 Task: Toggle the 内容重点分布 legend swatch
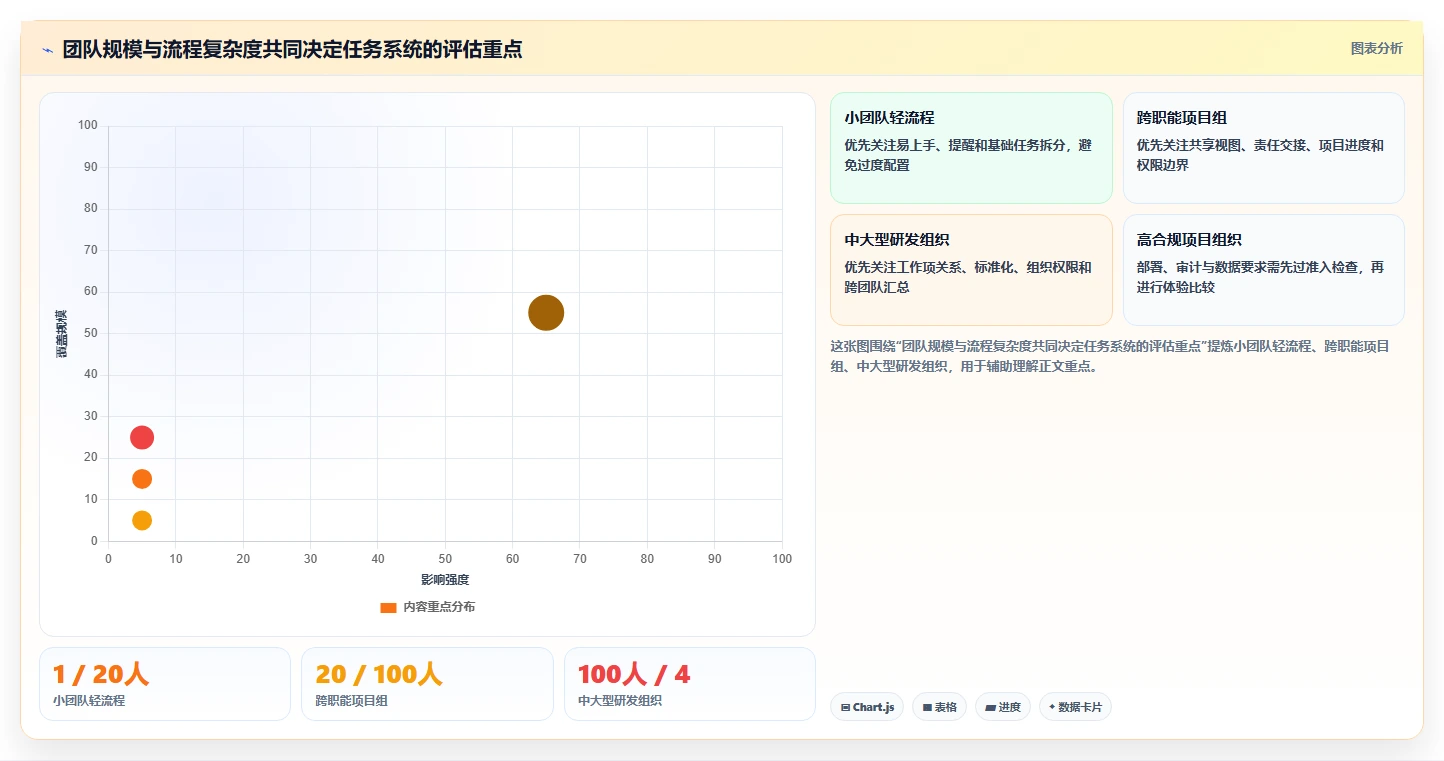[x=388, y=607]
